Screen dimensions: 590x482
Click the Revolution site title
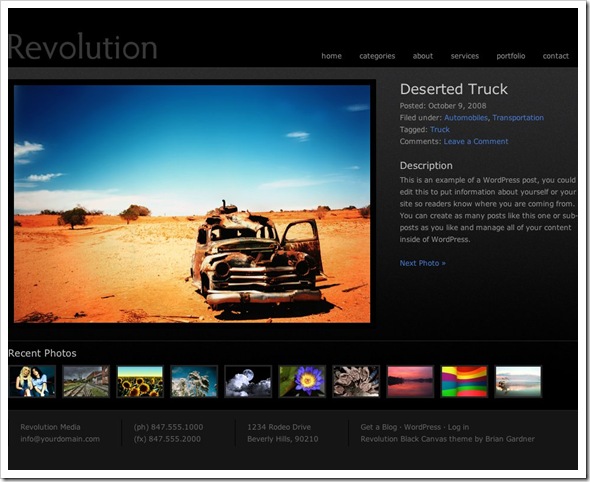coord(82,47)
